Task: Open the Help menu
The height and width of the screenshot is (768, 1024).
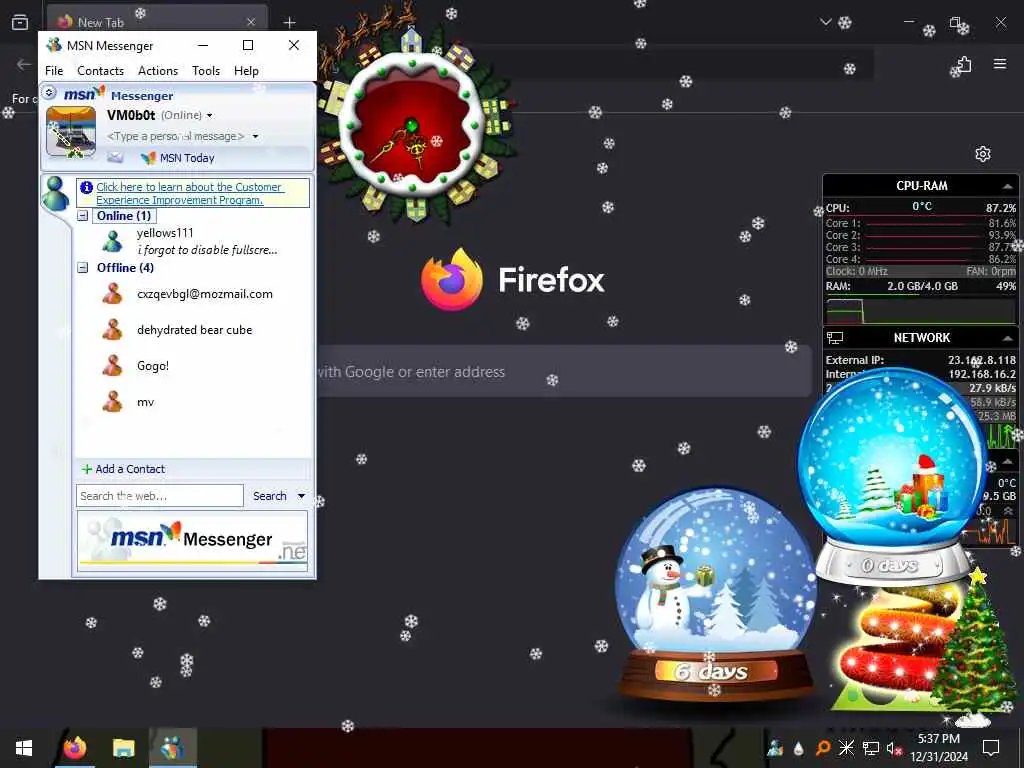Action: pyautogui.click(x=246, y=71)
